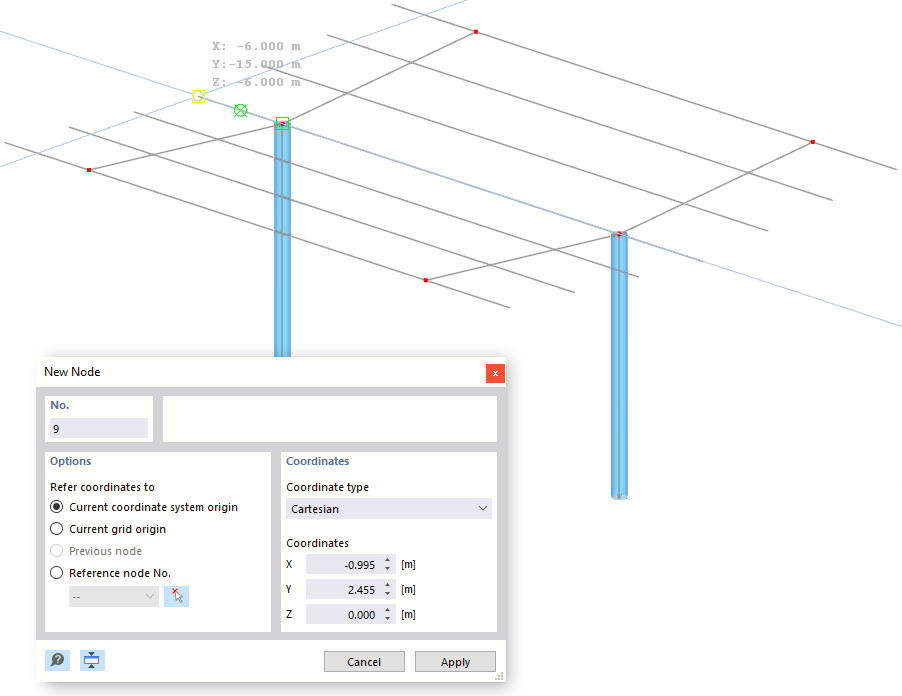
Task: Click the dialog minimize/collapse icon next to help
Action: (x=92, y=660)
